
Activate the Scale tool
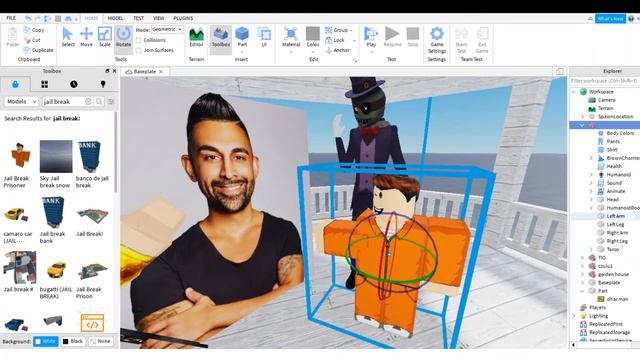click(104, 37)
